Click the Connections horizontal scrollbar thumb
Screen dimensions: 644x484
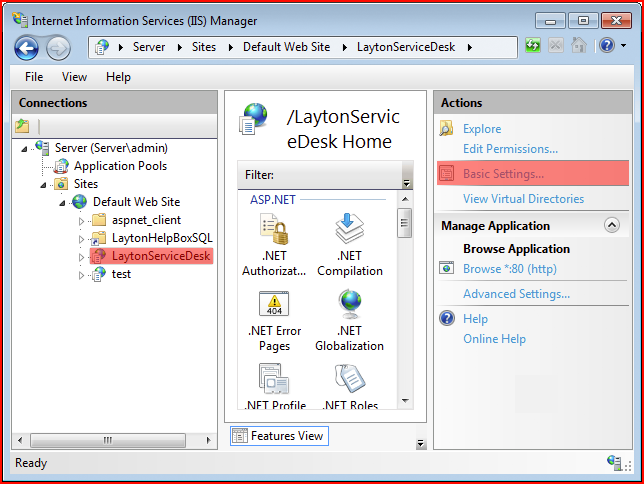click(108, 440)
